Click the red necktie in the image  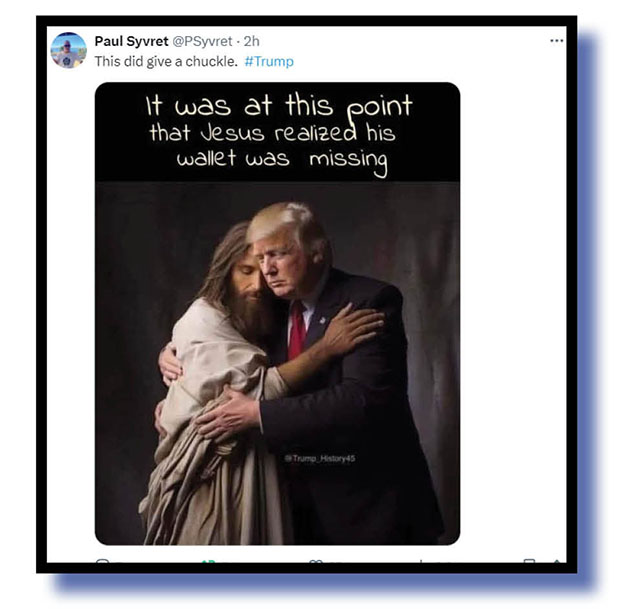[x=297, y=331]
